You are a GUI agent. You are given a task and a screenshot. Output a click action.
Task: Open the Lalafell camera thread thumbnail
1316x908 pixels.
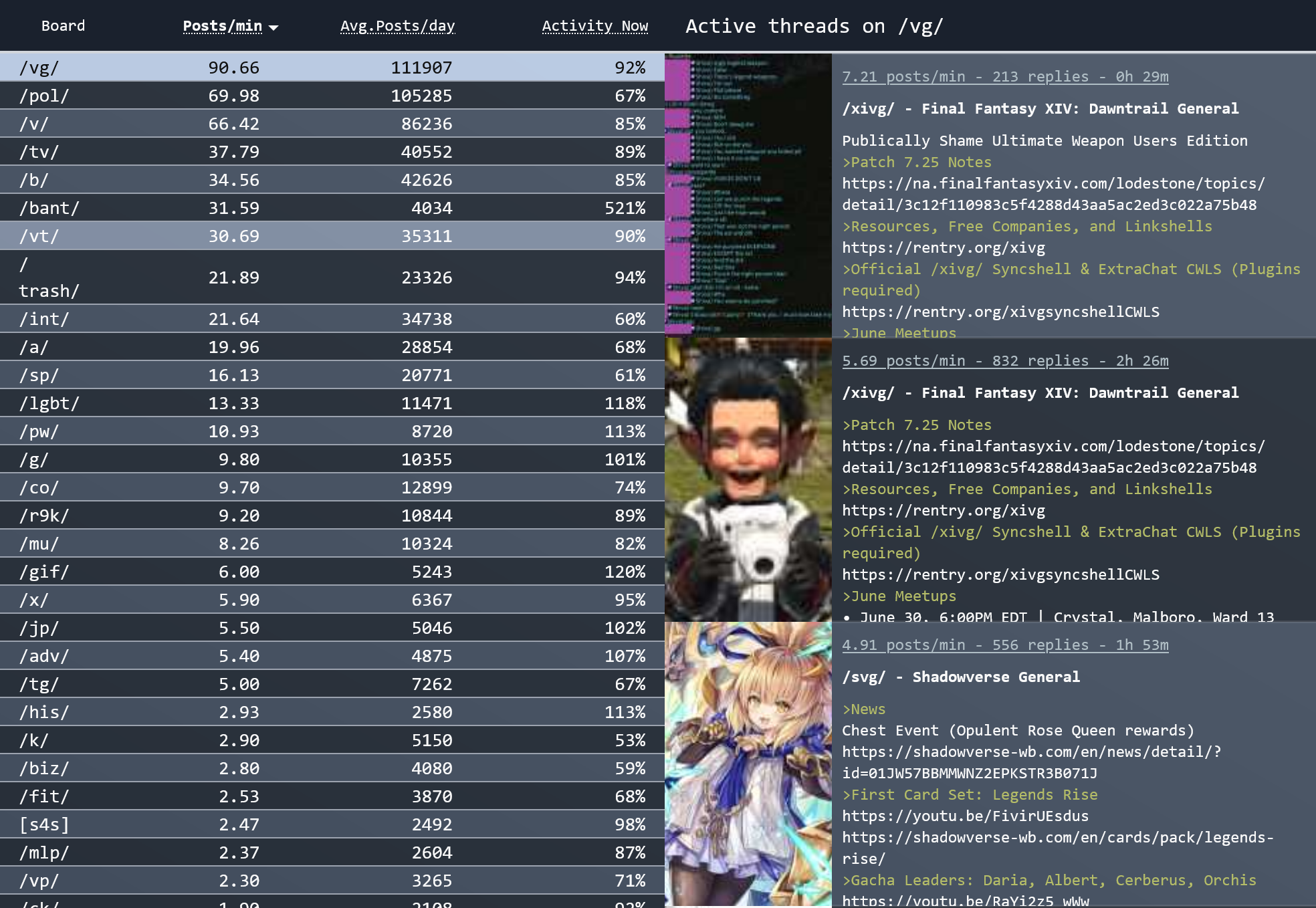coord(748,479)
